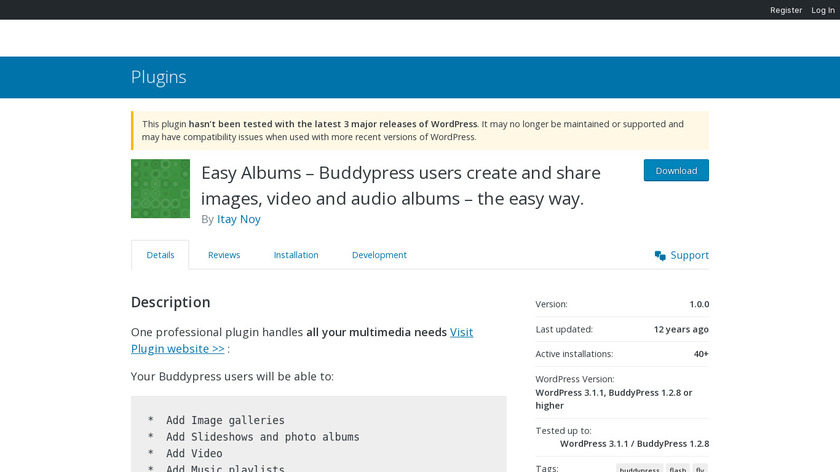Click the flv tag

point(700,468)
